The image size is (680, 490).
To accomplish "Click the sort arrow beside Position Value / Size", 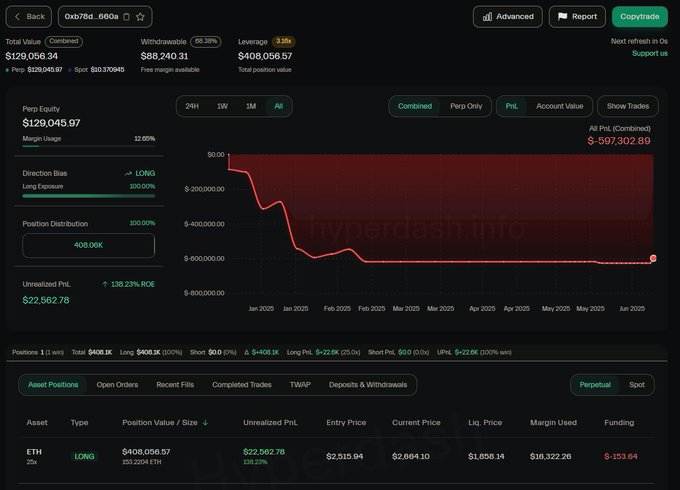I will coord(205,422).
